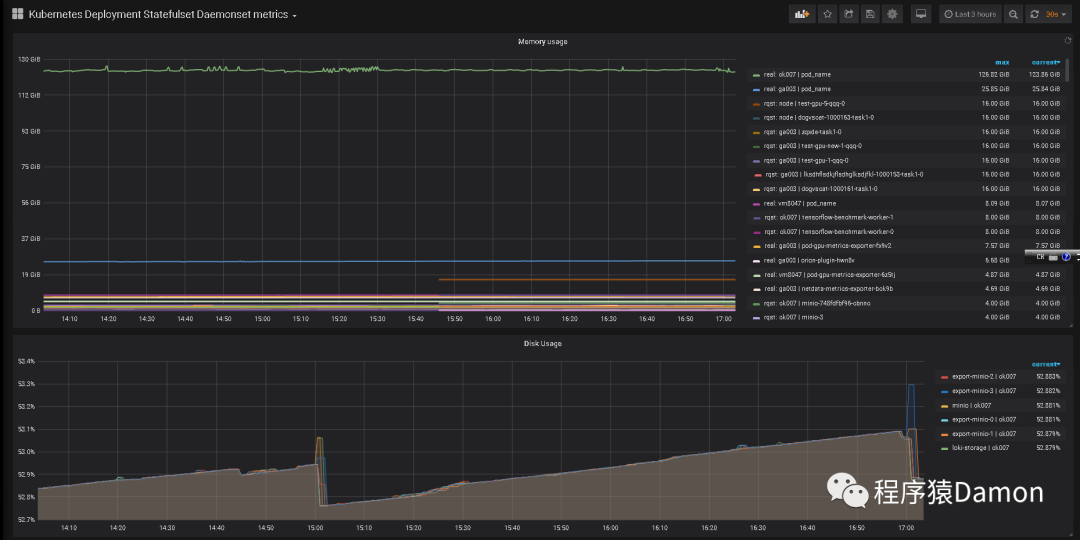
Task: Sort Memory legend by max column
Action: point(1002,63)
